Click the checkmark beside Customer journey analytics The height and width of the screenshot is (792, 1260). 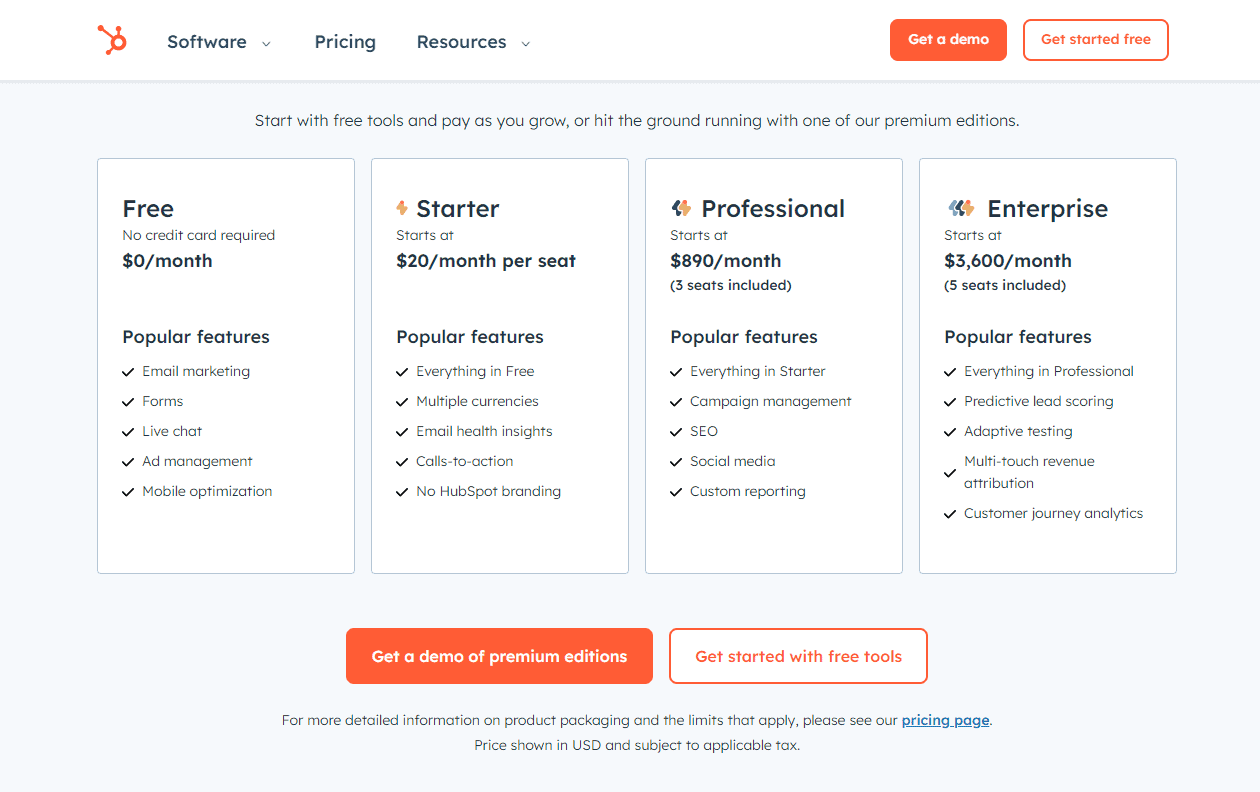(950, 514)
